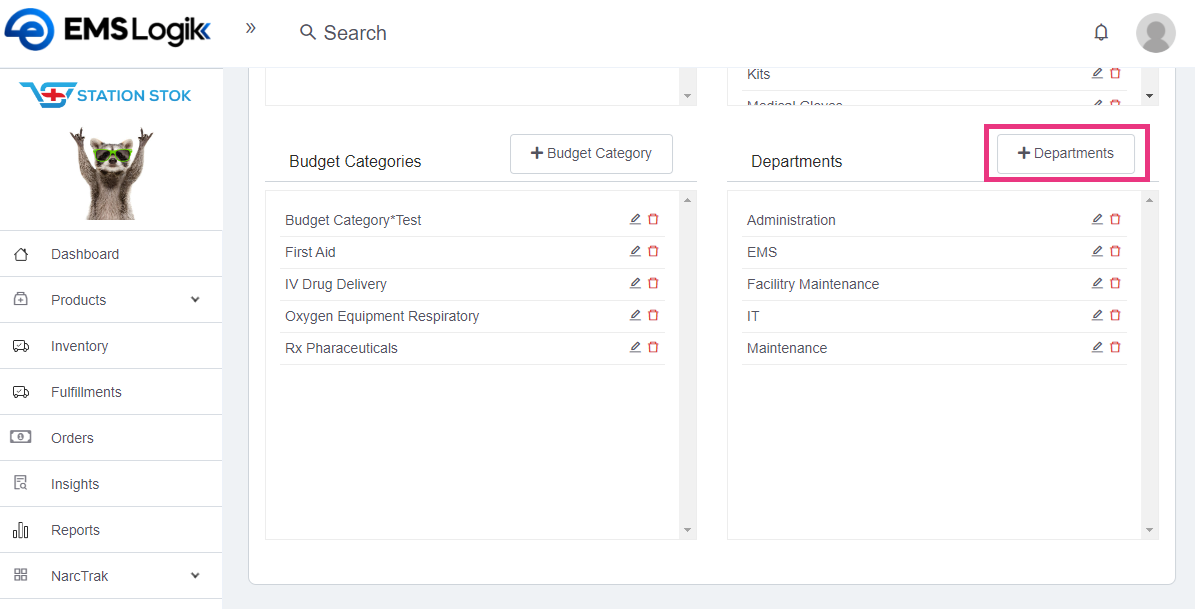Click the edit pencil icon for Administration
Screen dimensions: 1195x609
1097,219
